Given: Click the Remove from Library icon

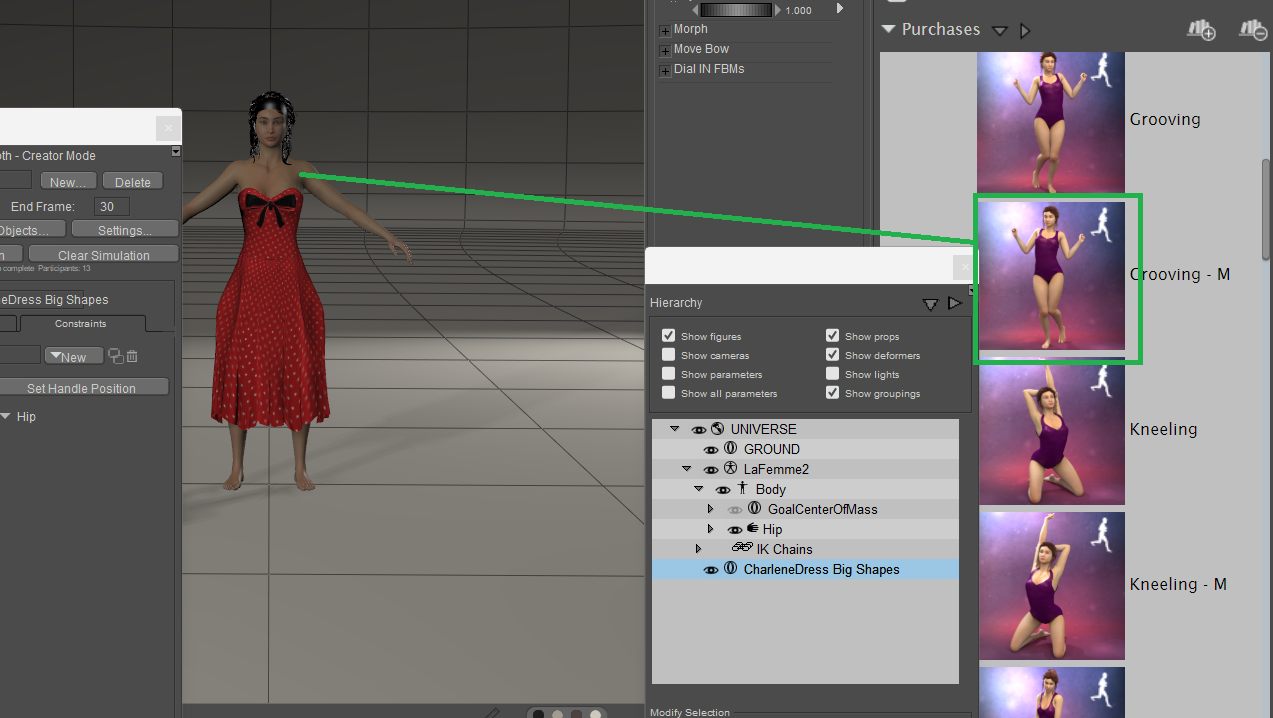Looking at the screenshot, I should pos(1253,30).
